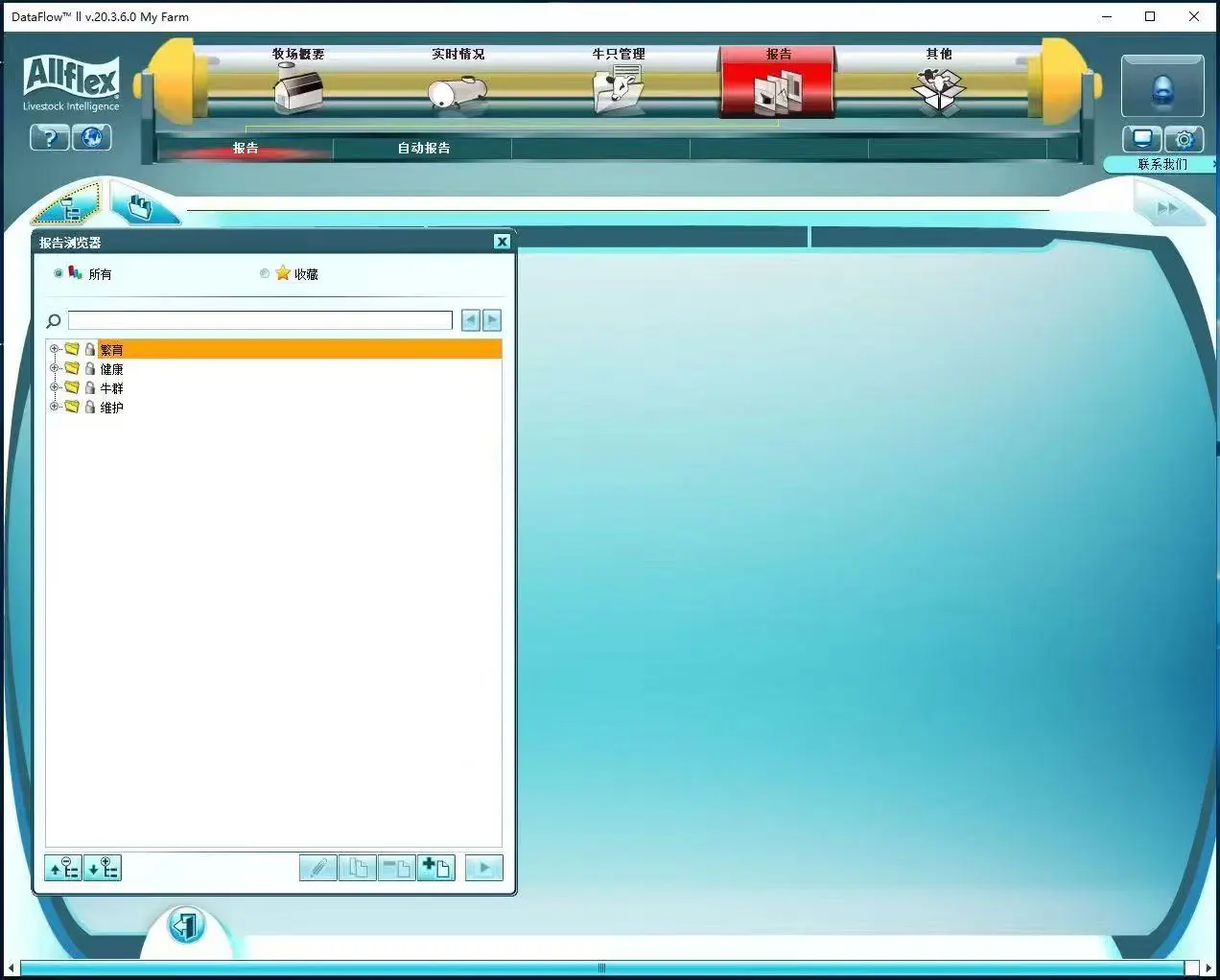1220x980 pixels.
Task: Click the search magnifier icon
Action: (x=54, y=320)
